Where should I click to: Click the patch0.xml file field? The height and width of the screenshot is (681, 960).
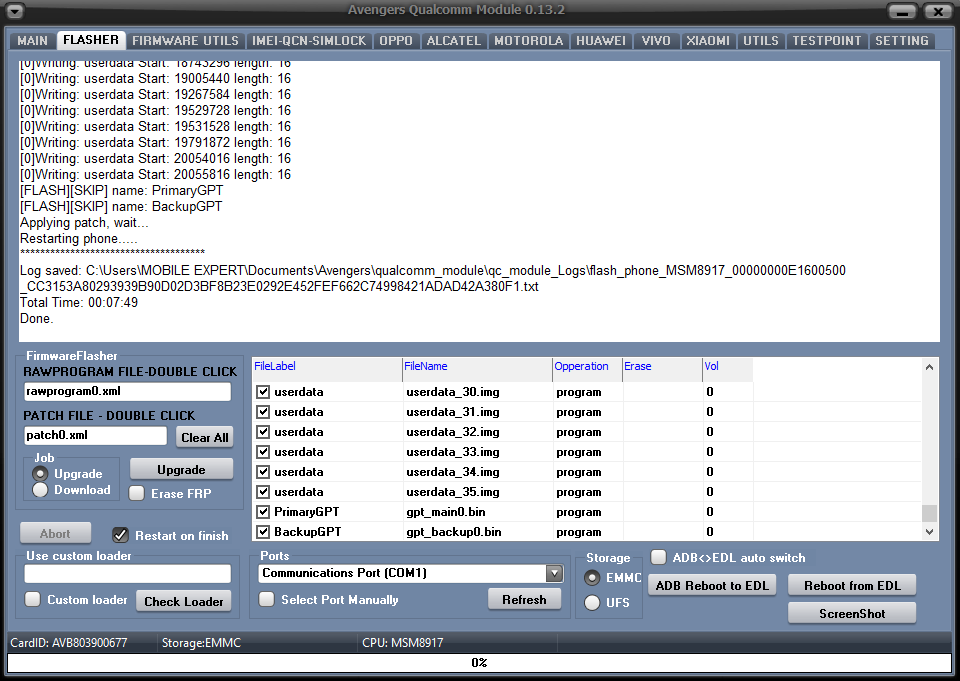95,435
